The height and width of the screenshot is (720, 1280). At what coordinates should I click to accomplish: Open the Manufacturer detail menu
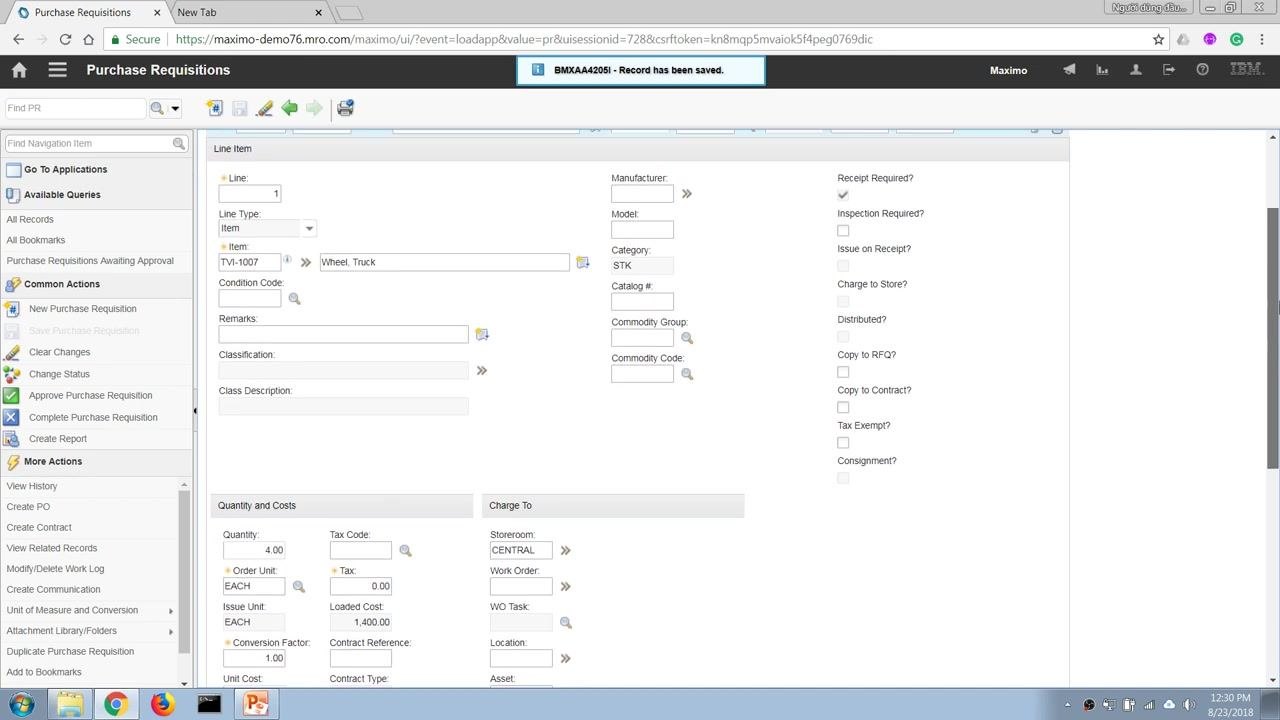[686, 194]
